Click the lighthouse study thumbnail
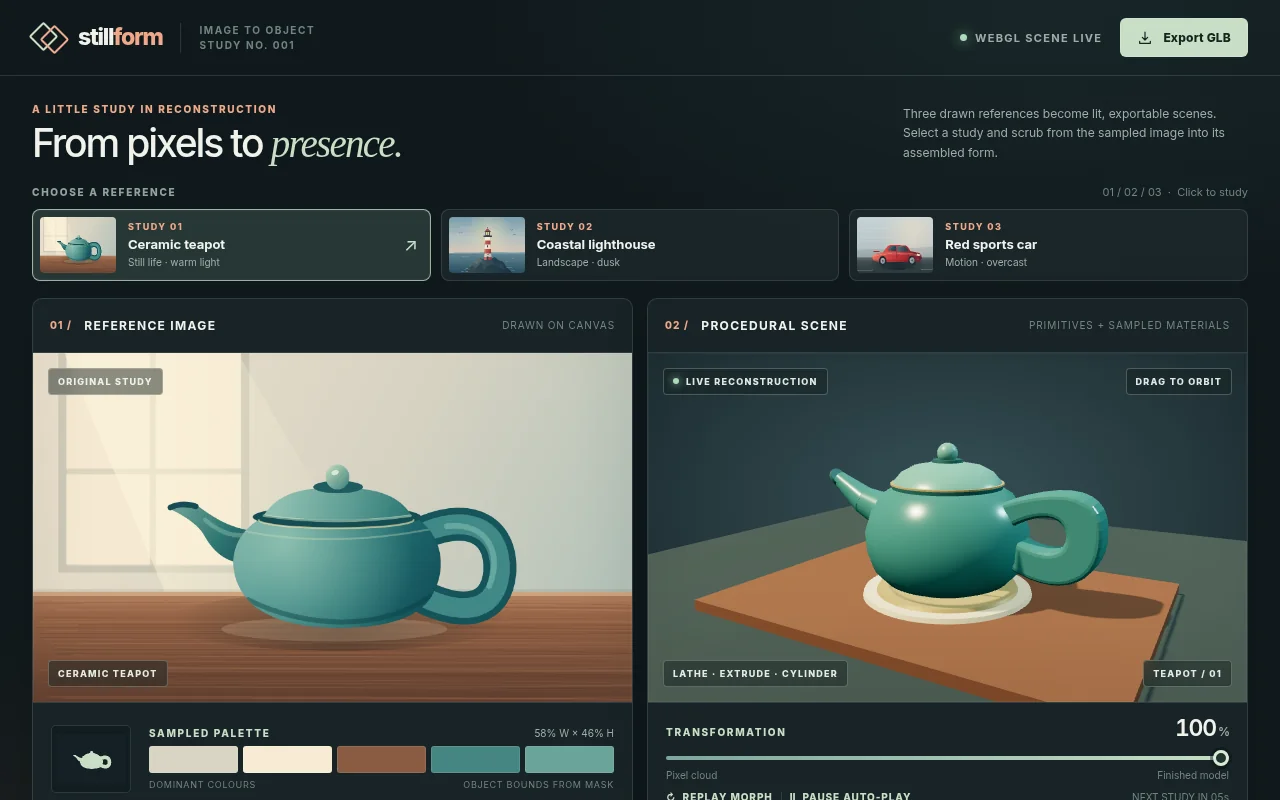Image resolution: width=1280 pixels, height=800 pixels. 487,245
